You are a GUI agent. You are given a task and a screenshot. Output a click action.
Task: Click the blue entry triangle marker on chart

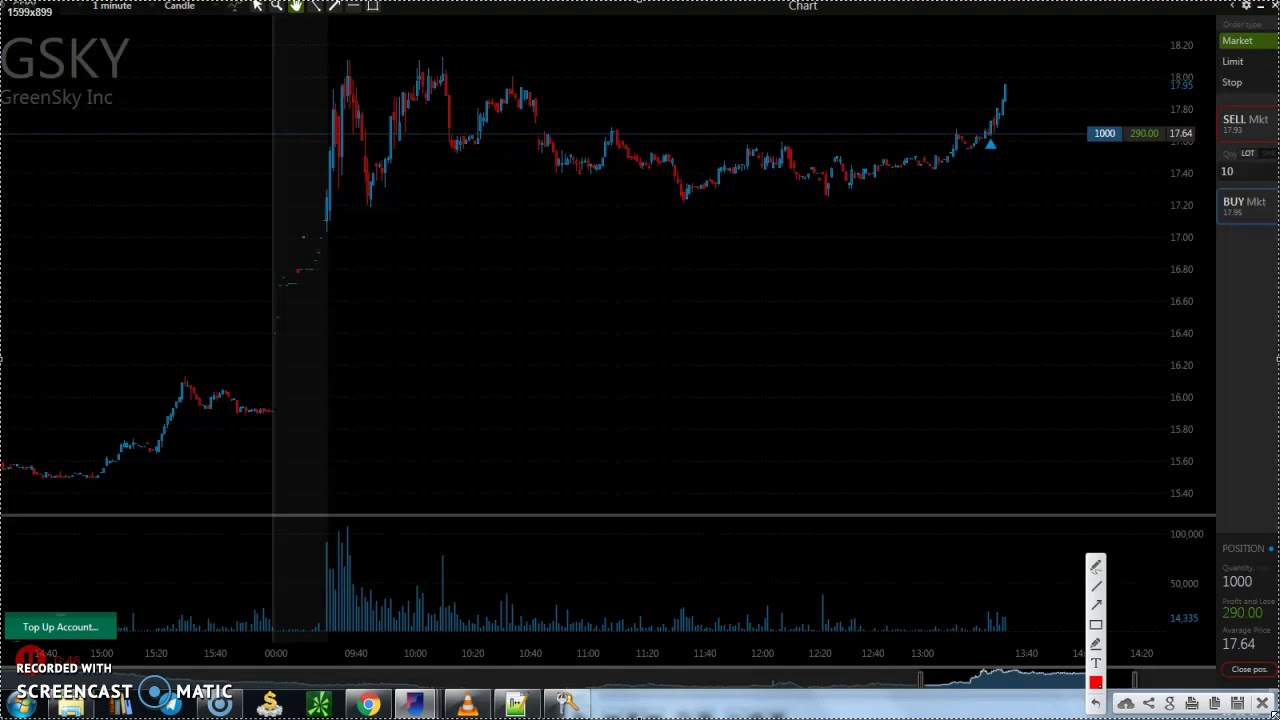coord(990,145)
